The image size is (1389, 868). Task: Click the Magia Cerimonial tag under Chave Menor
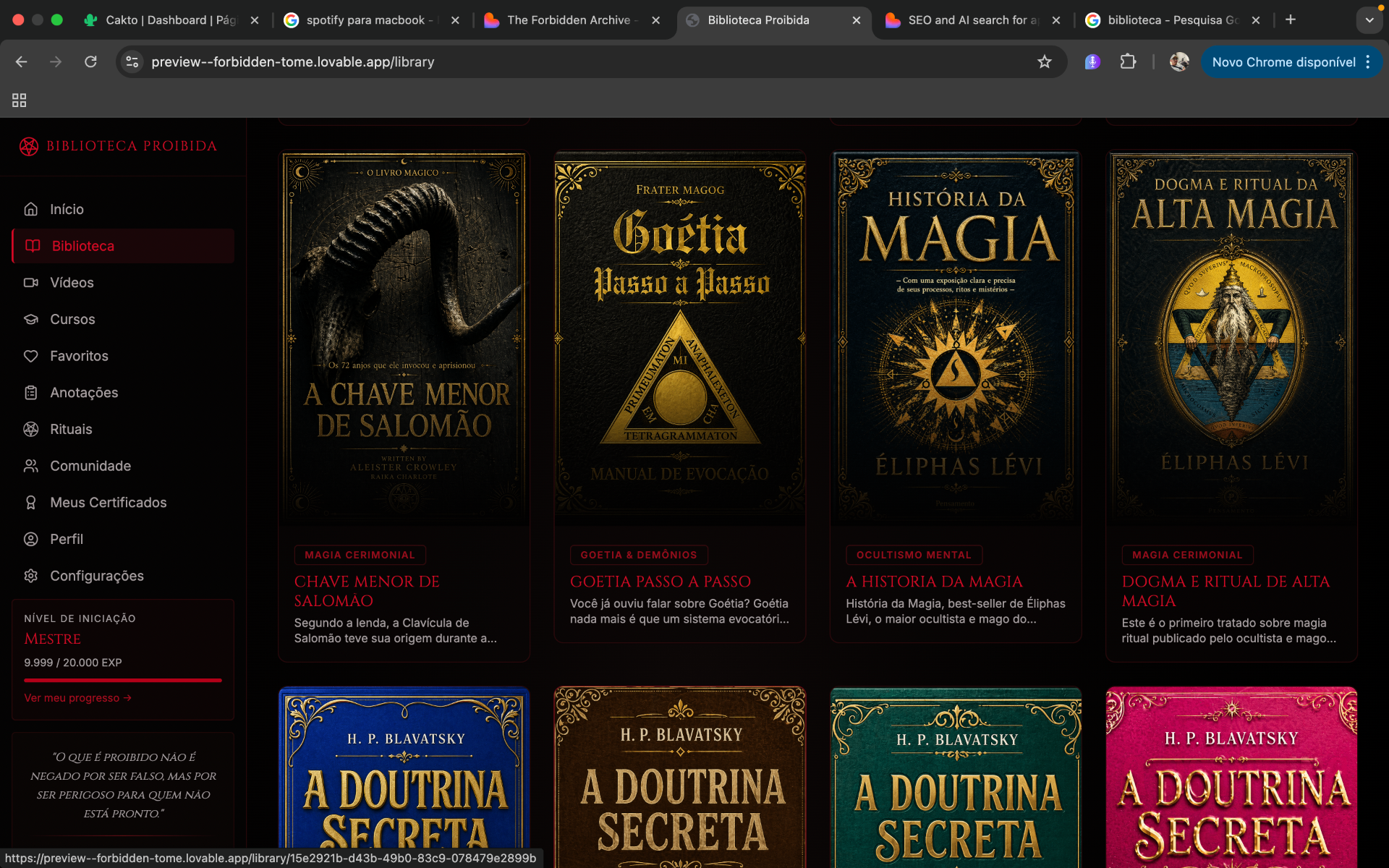(360, 555)
